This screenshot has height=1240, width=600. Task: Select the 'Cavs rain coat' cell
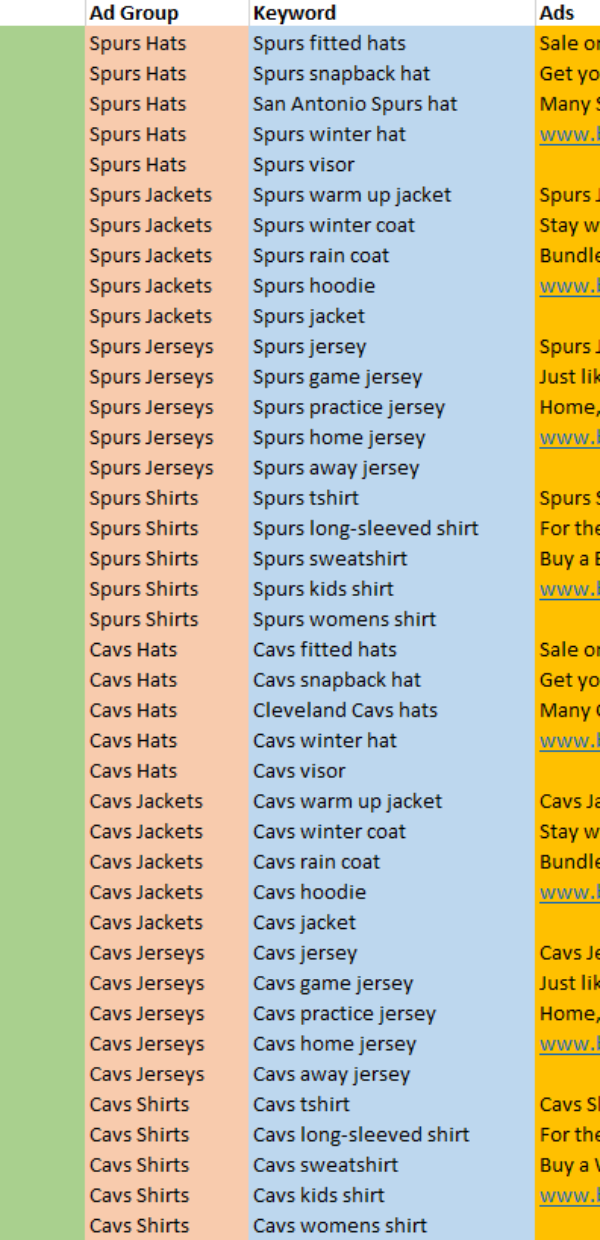coord(392,861)
